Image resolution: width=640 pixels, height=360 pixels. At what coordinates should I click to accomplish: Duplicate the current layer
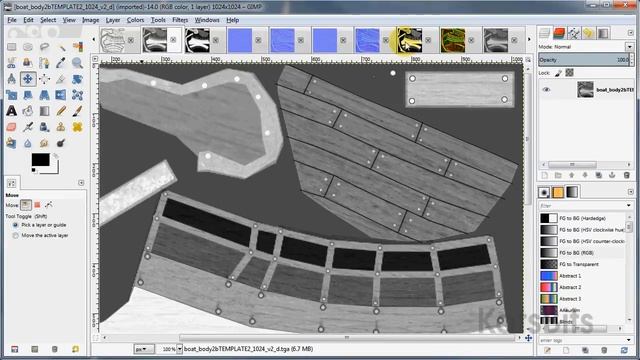coord(598,175)
